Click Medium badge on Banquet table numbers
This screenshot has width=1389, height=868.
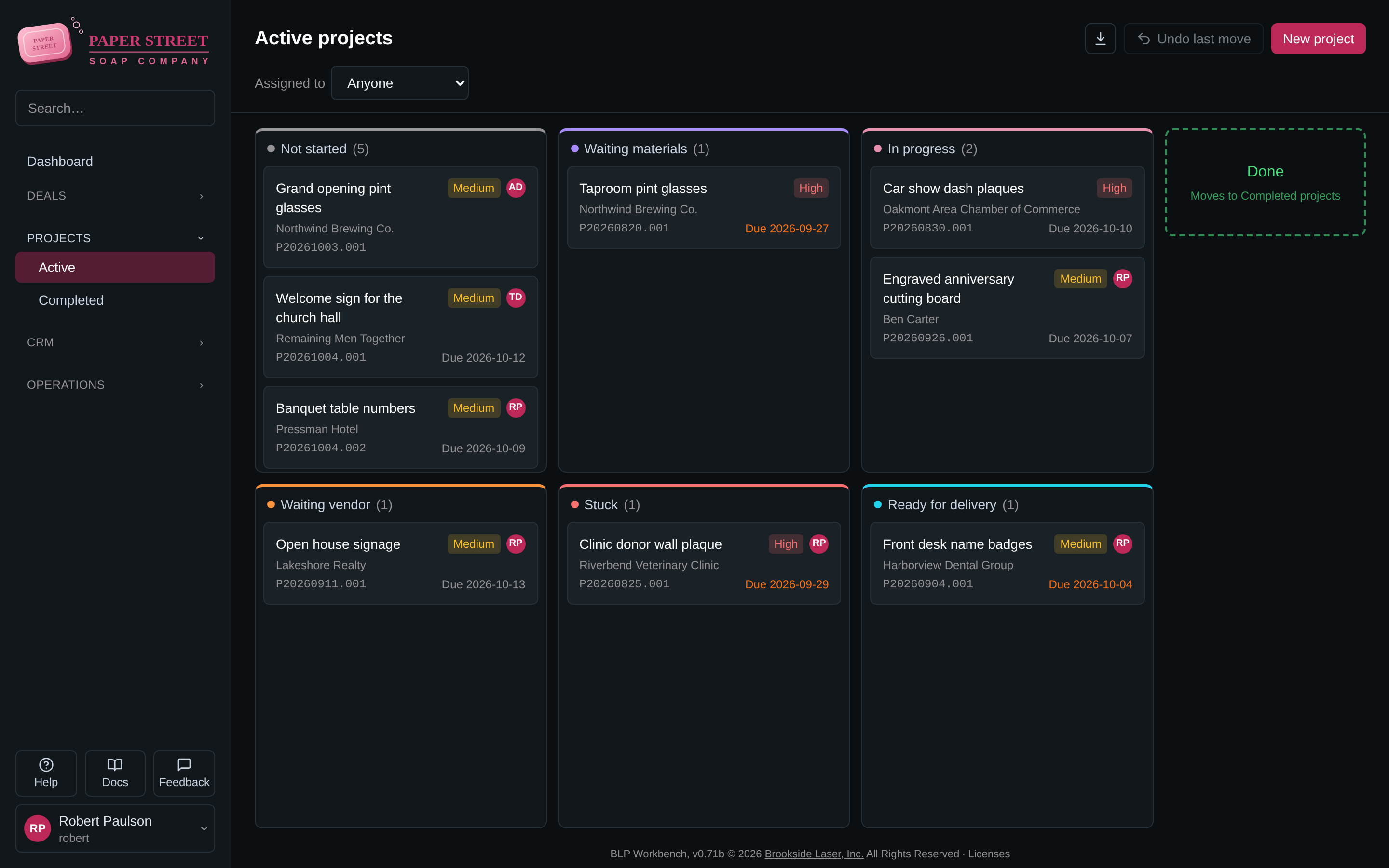click(474, 407)
